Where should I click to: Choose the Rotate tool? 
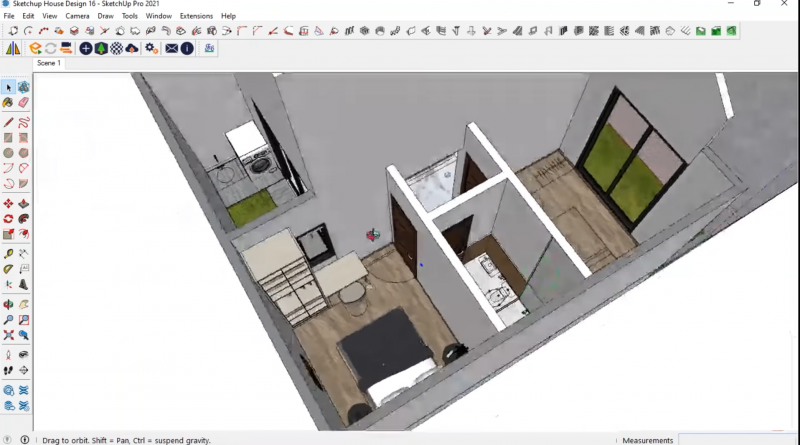8,219
